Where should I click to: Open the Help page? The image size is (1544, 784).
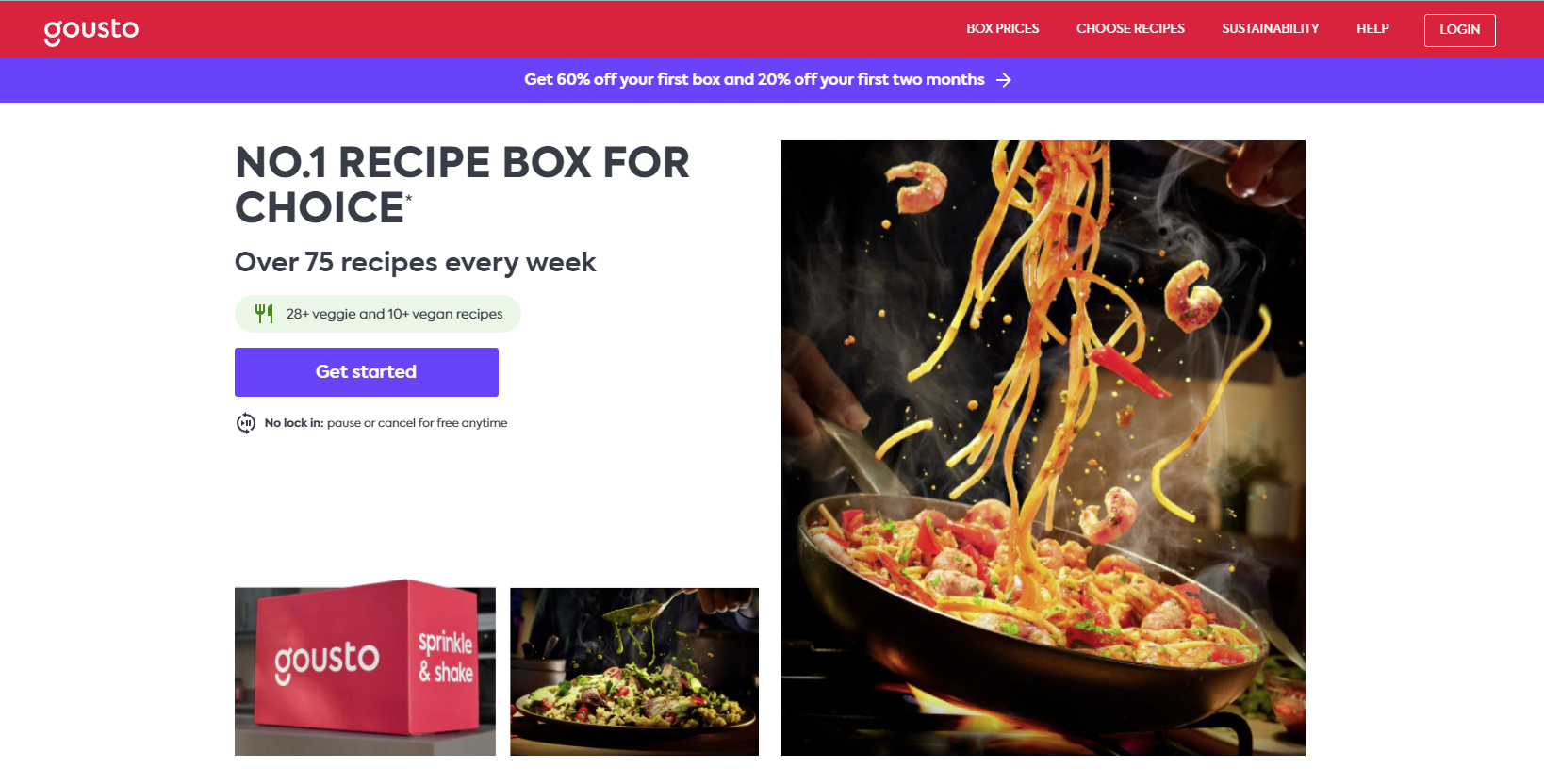tap(1372, 29)
